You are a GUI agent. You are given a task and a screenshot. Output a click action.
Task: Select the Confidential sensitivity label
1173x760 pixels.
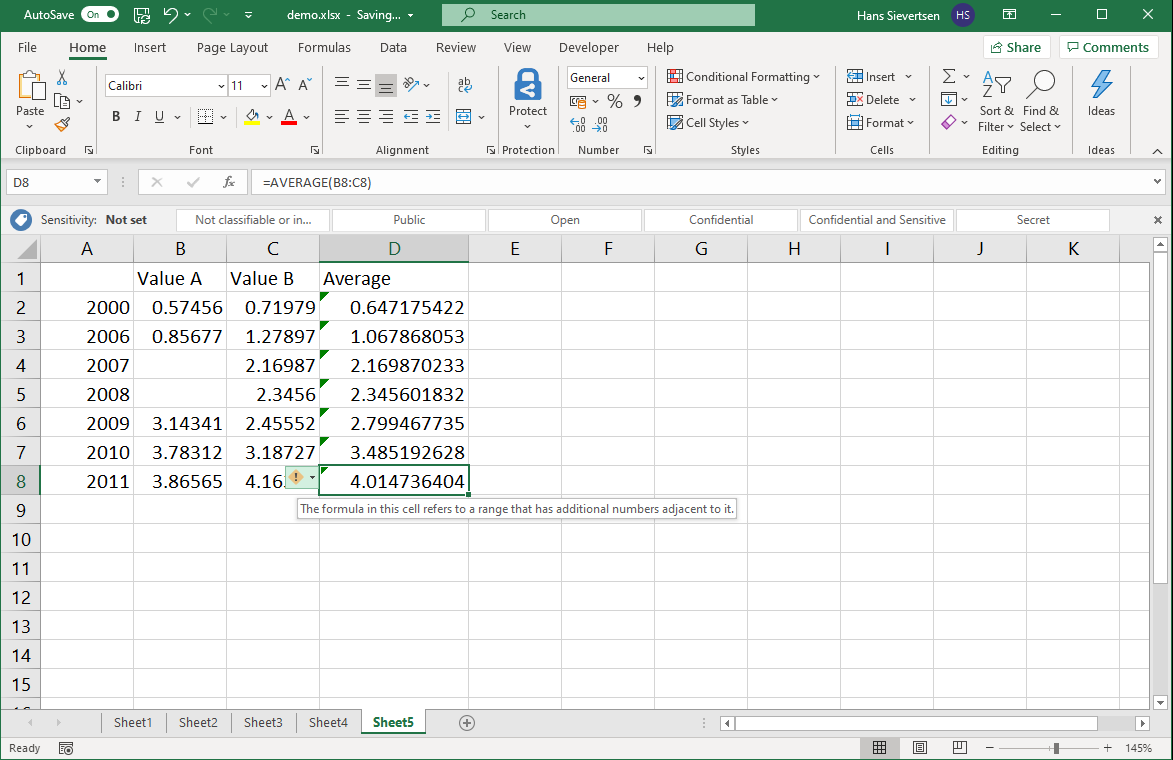point(720,220)
